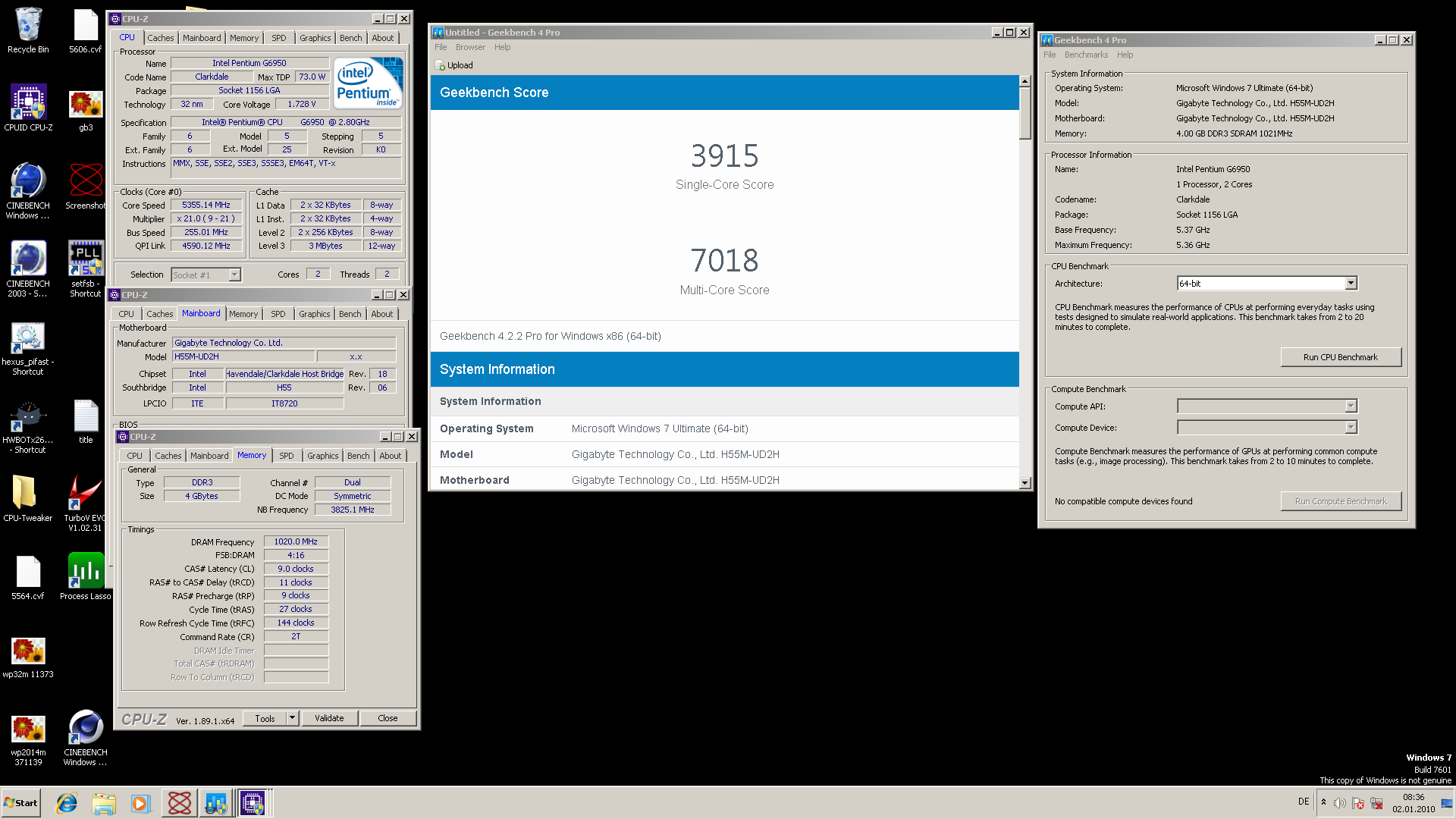Viewport: 1456px width, 819px height.
Task: Launch HWBOTx265 Shortcut icon
Action: (28, 426)
